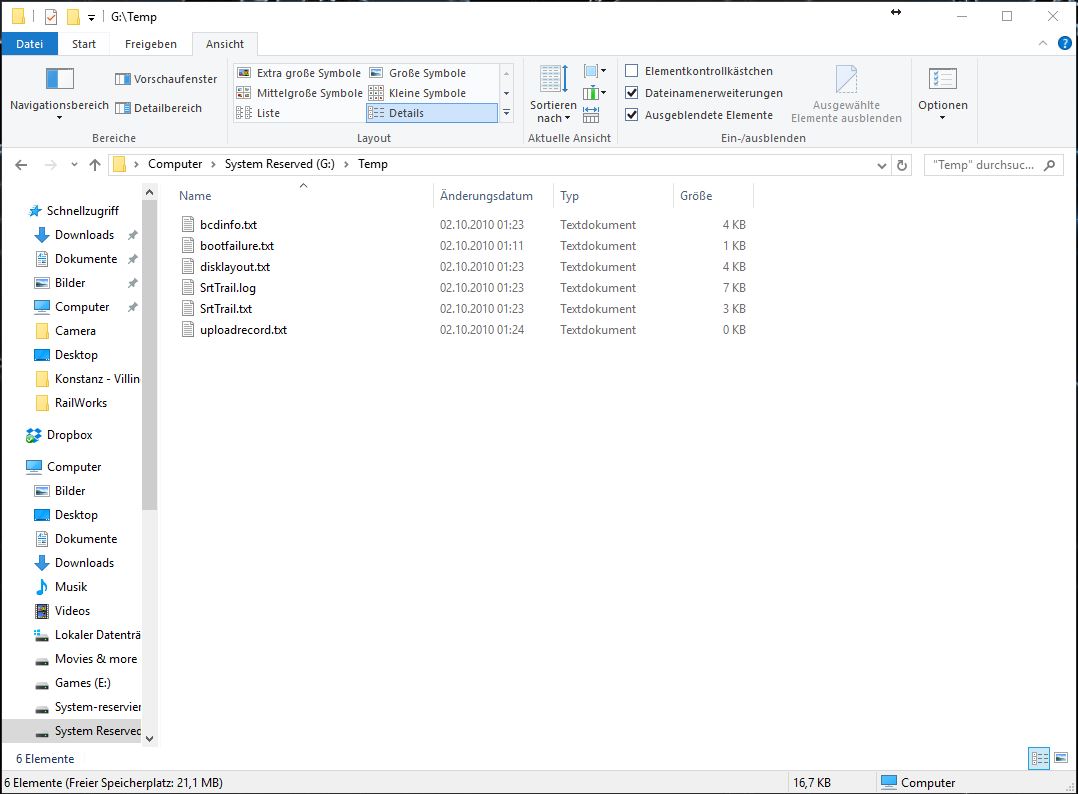Image resolution: width=1078 pixels, height=794 pixels.
Task: Open the Camera folder in sidebar
Action: (75, 331)
